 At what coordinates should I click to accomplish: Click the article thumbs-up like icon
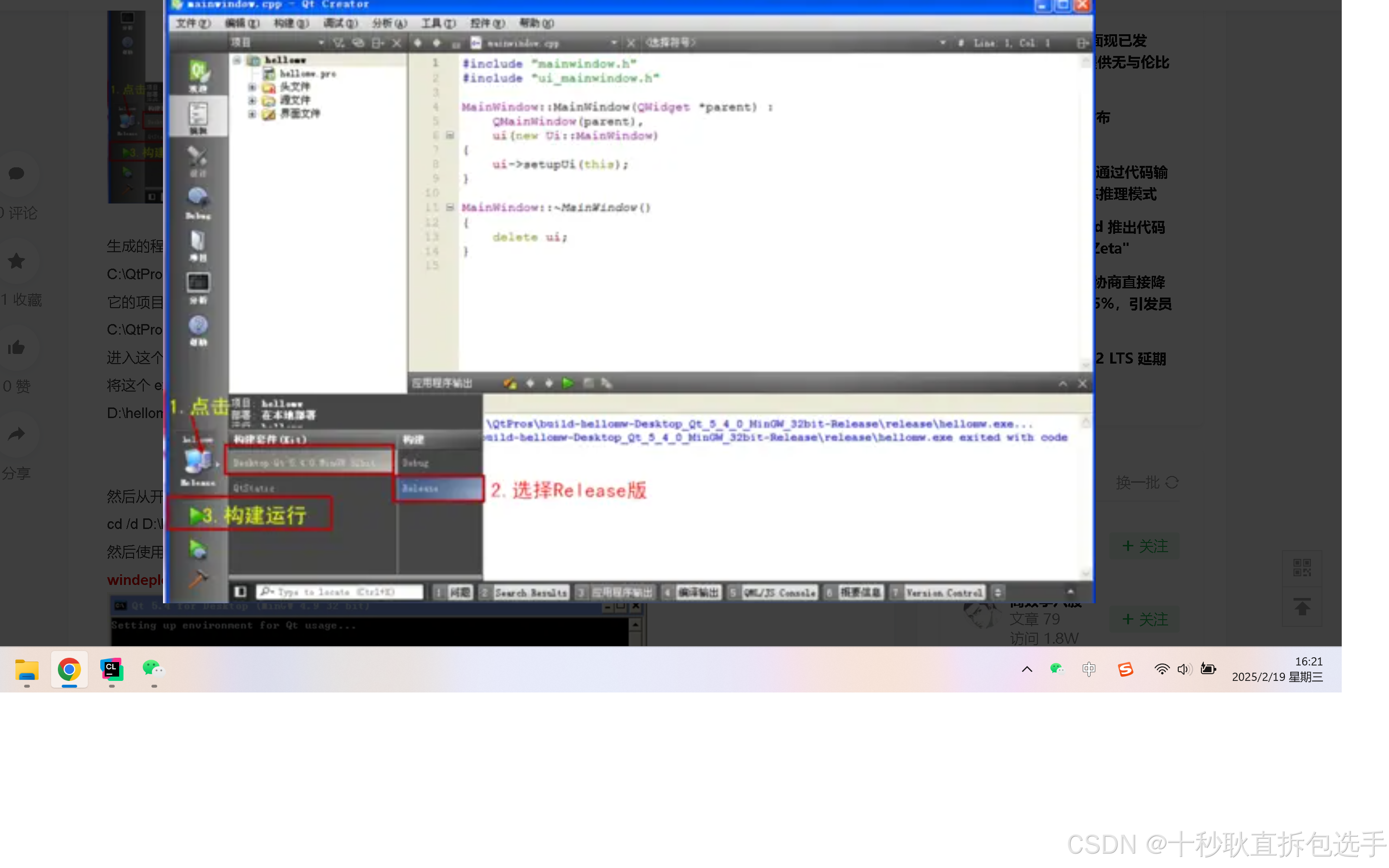click(x=16, y=348)
